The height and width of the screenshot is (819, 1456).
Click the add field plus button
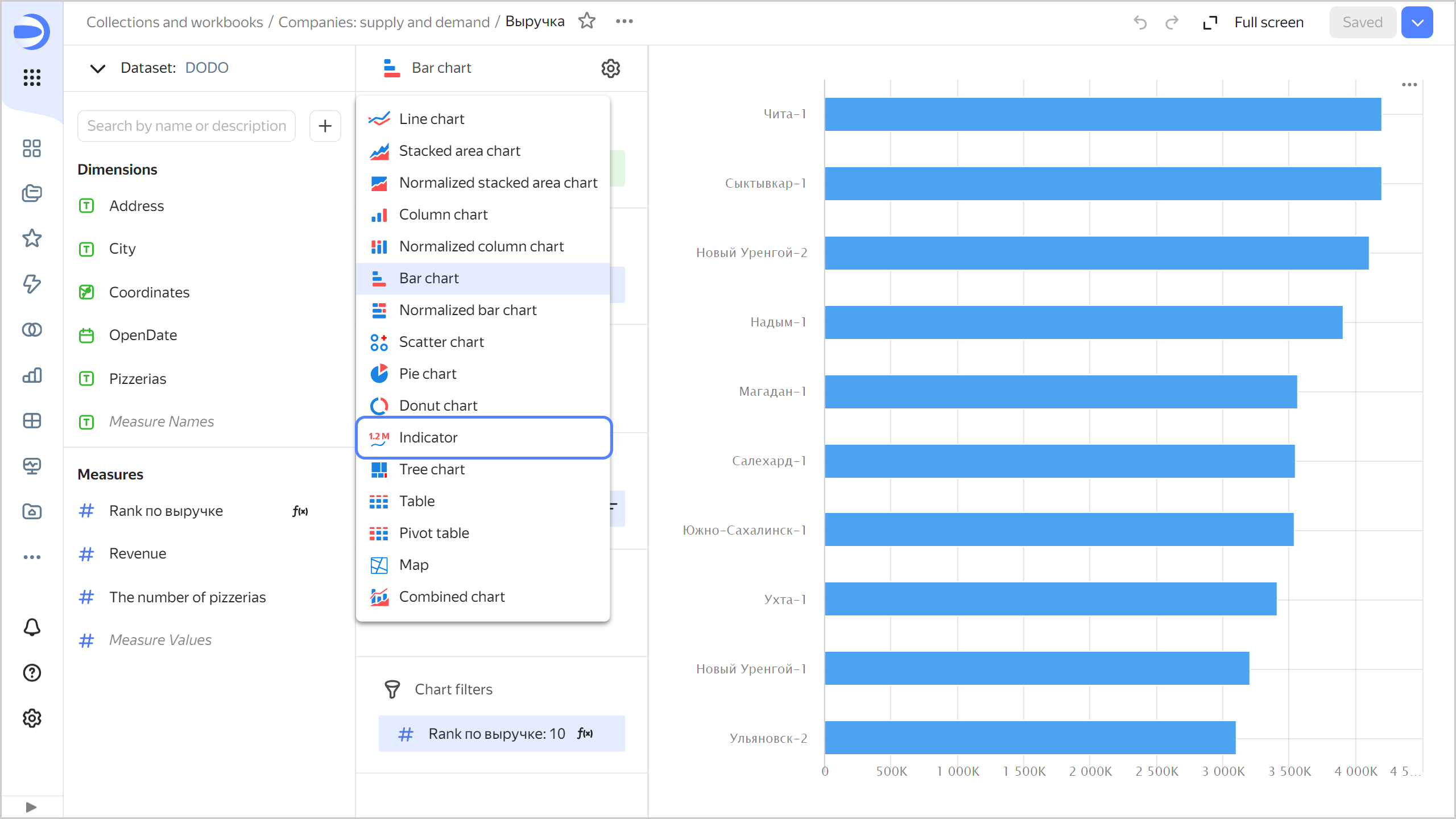click(x=325, y=126)
